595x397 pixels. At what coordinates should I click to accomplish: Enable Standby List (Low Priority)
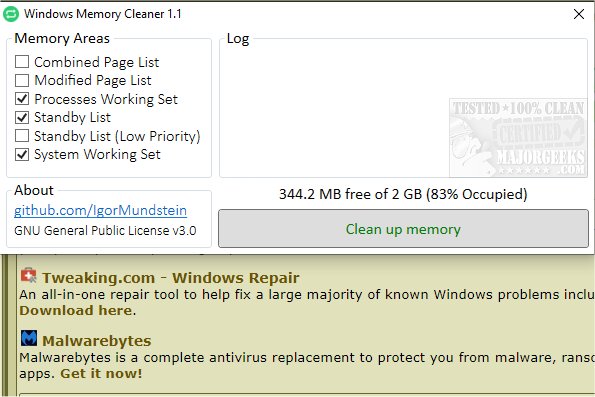coord(22,136)
